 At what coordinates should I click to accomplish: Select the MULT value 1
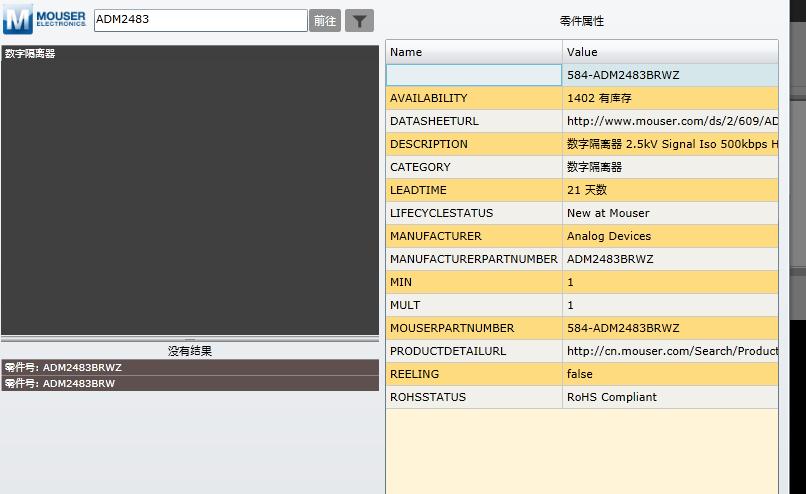670,305
